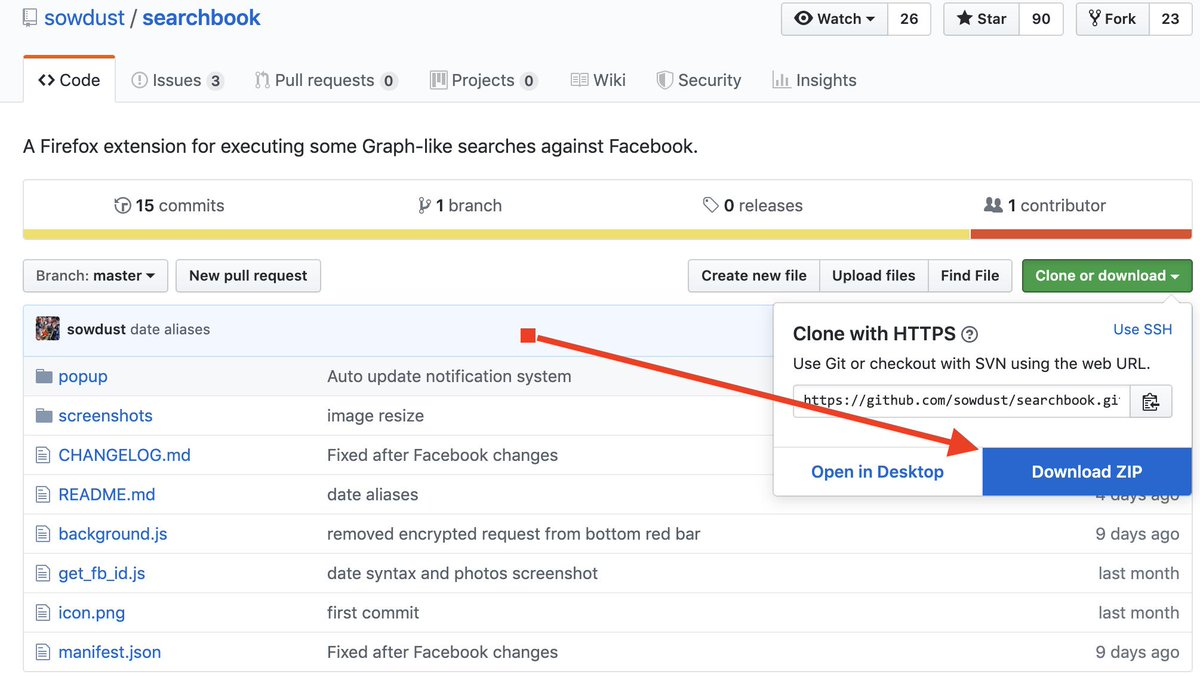Click the repository book icon
Screen dimensions: 1200x677
(30, 18)
